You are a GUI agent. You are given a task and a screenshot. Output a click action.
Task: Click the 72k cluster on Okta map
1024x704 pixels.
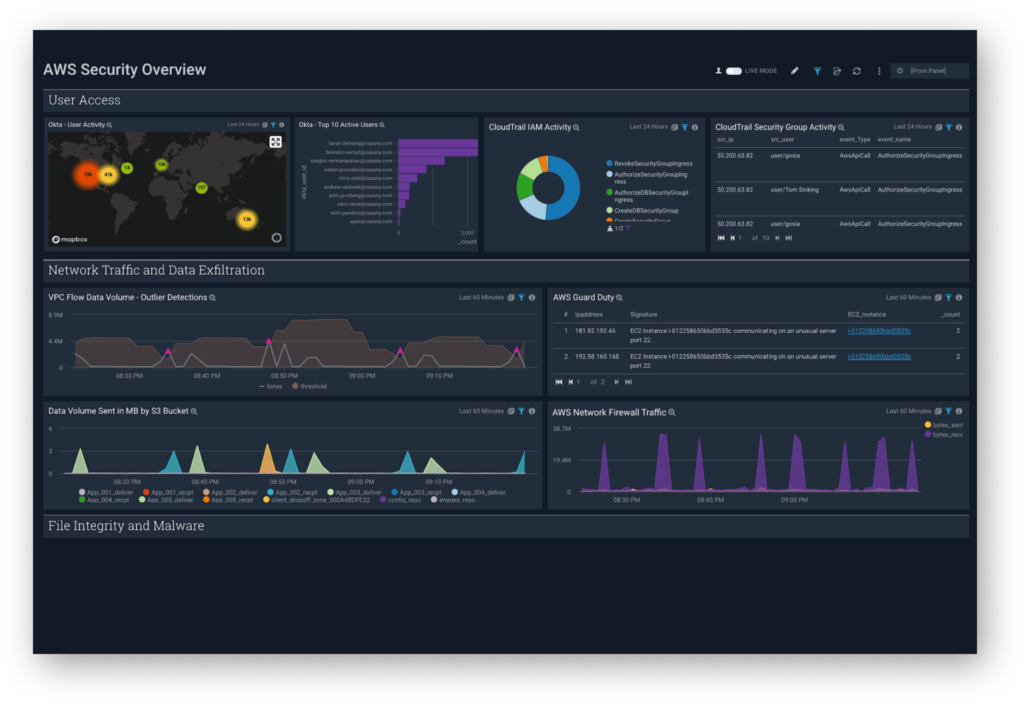click(x=87, y=175)
